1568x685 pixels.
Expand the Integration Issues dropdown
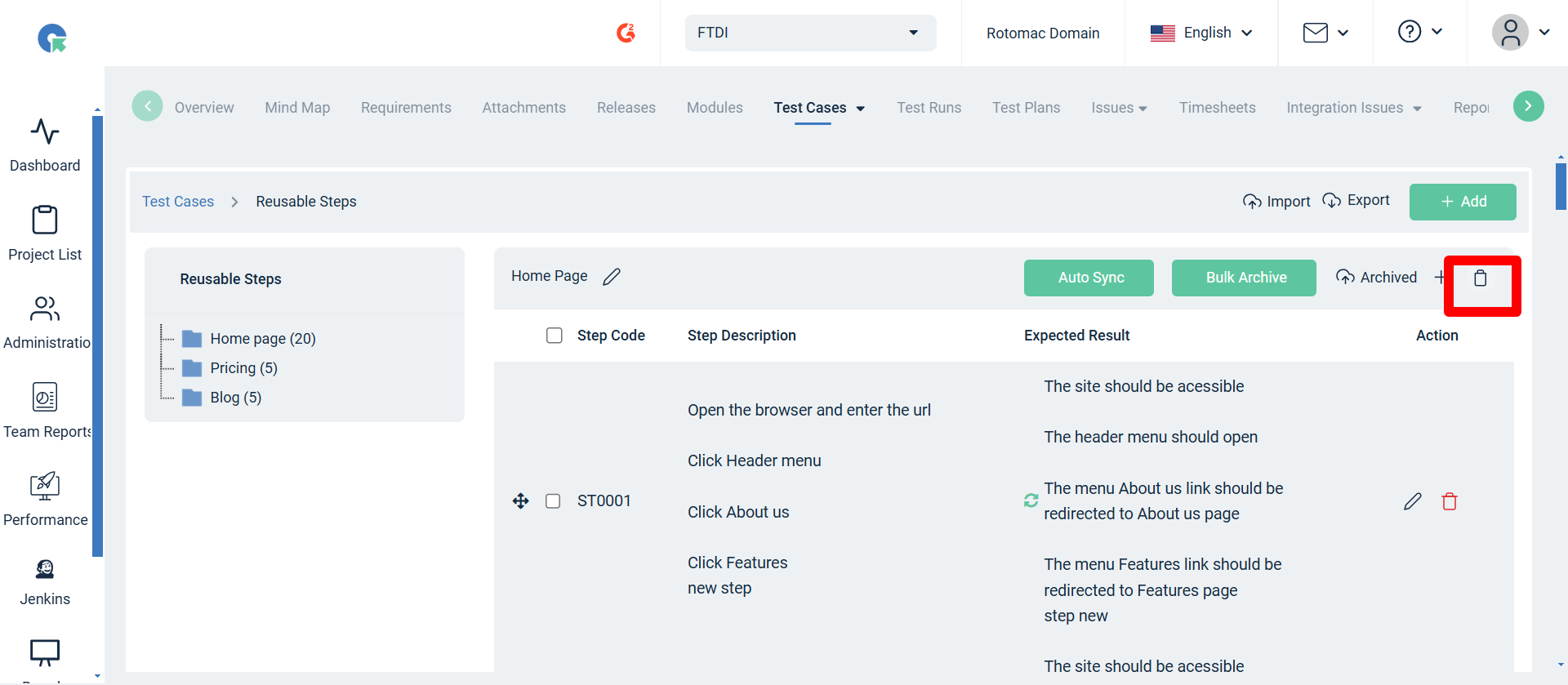pos(1417,109)
